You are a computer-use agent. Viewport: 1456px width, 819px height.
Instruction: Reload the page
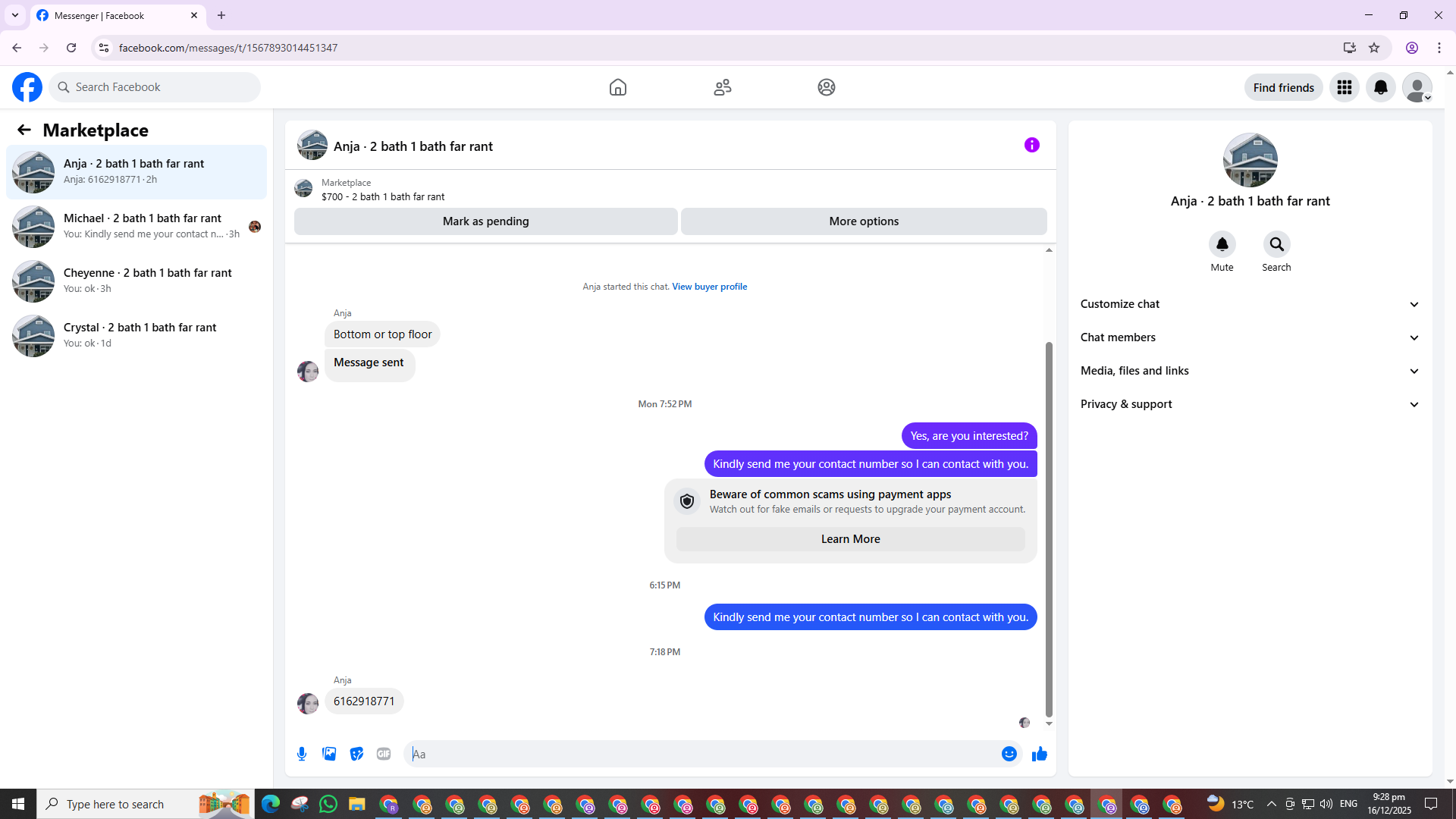pyautogui.click(x=71, y=48)
